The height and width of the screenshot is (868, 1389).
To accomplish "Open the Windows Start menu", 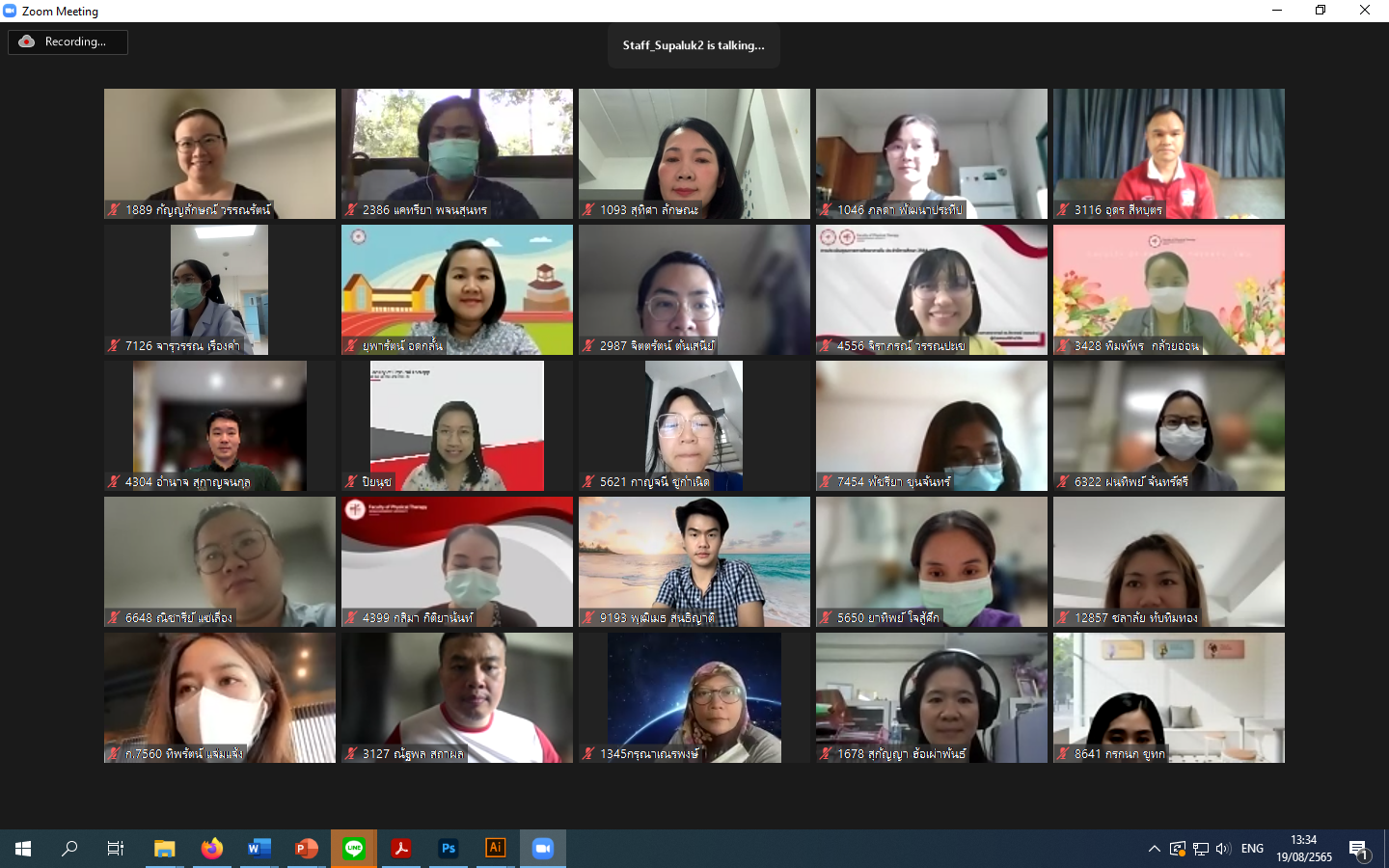I will click(x=23, y=849).
